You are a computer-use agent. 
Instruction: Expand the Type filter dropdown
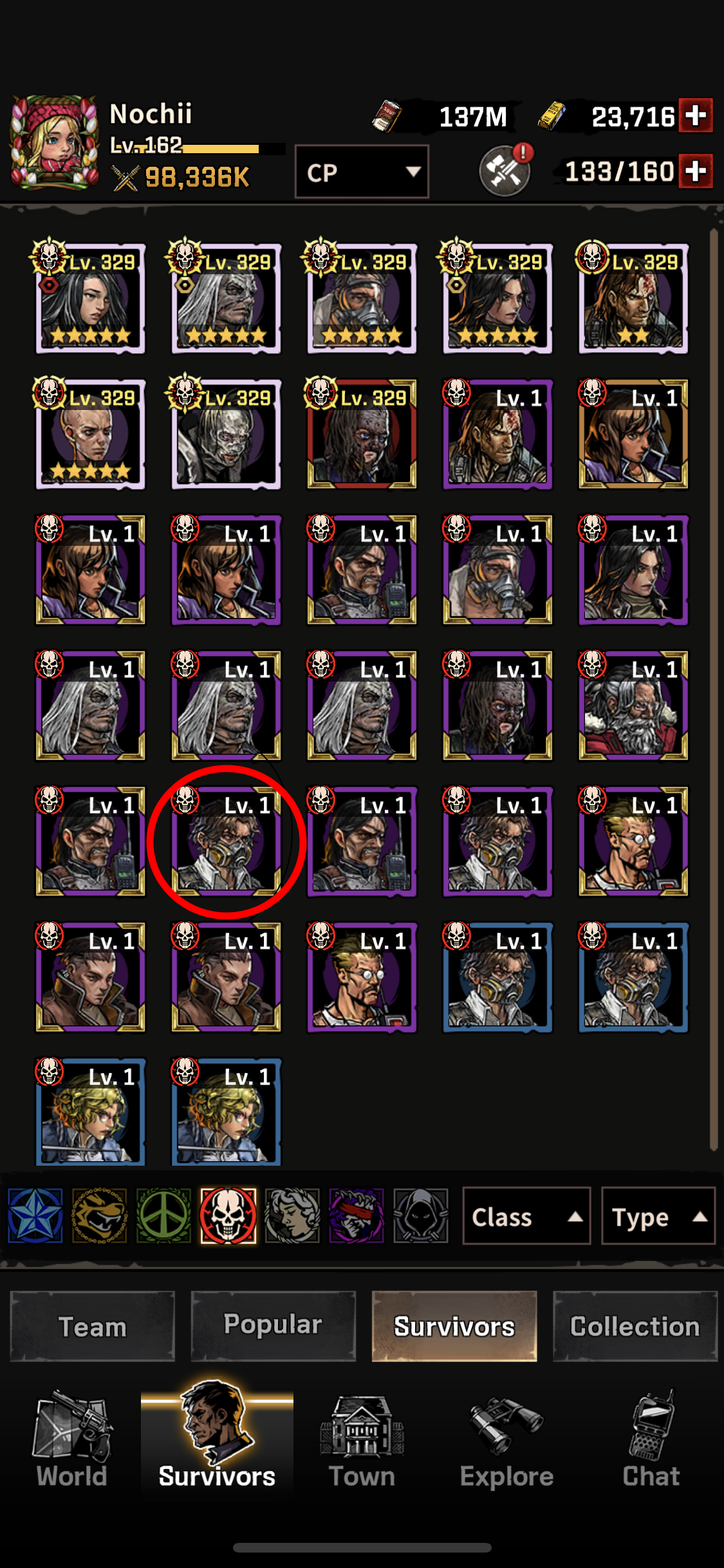[658, 1216]
